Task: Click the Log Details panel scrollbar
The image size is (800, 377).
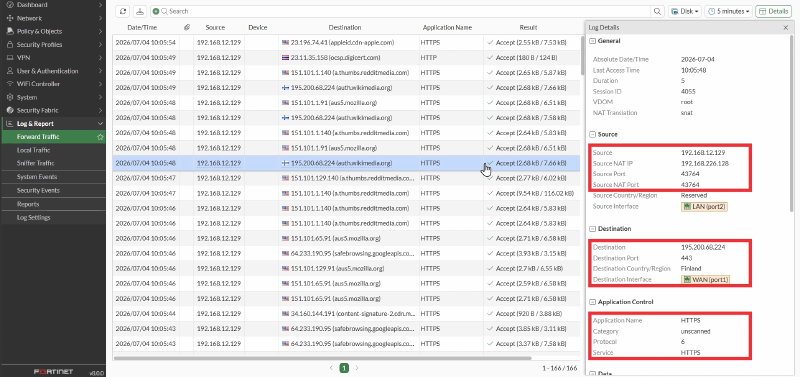Action: click(x=791, y=122)
